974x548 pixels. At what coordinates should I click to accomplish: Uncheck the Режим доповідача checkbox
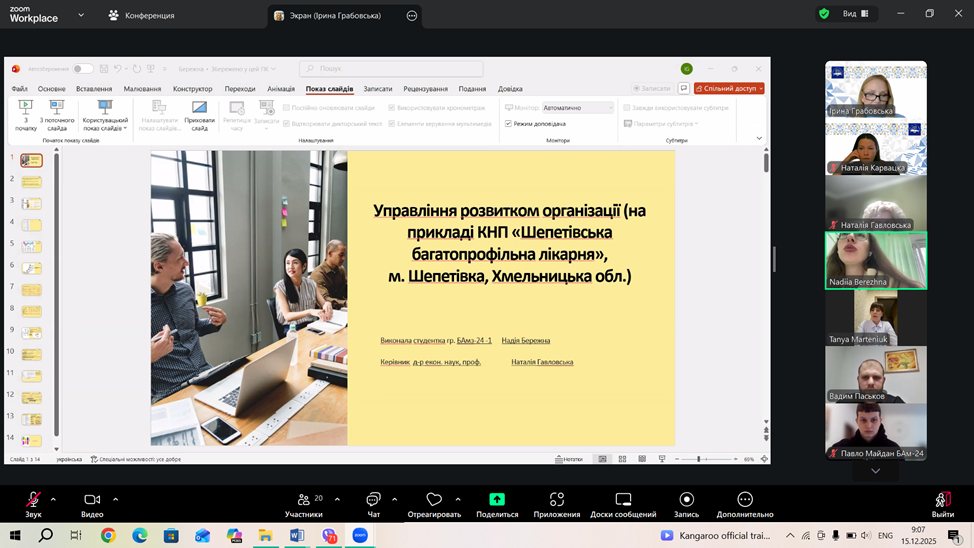pos(509,124)
